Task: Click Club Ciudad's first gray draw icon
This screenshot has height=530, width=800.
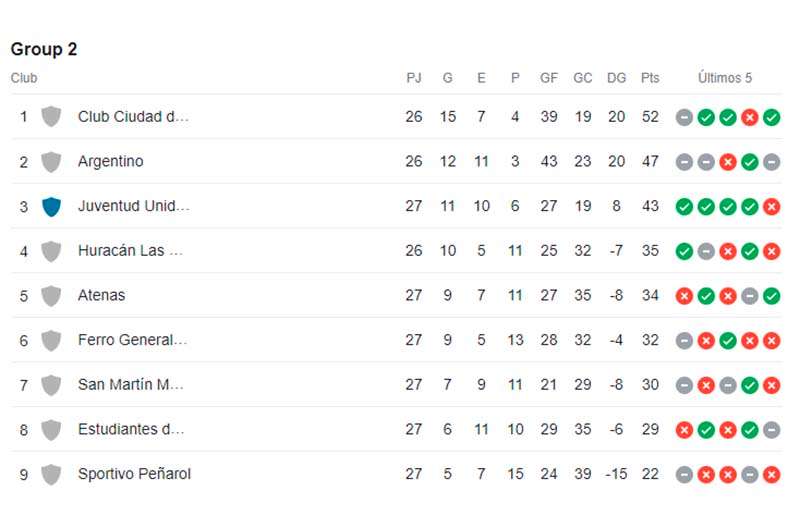Action: tap(684, 117)
